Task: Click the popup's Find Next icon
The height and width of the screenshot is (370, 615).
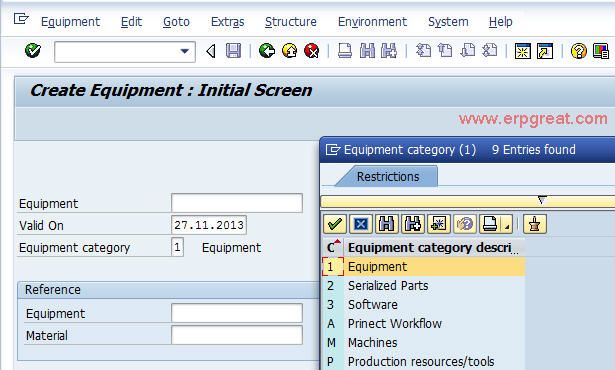Action: [413, 224]
